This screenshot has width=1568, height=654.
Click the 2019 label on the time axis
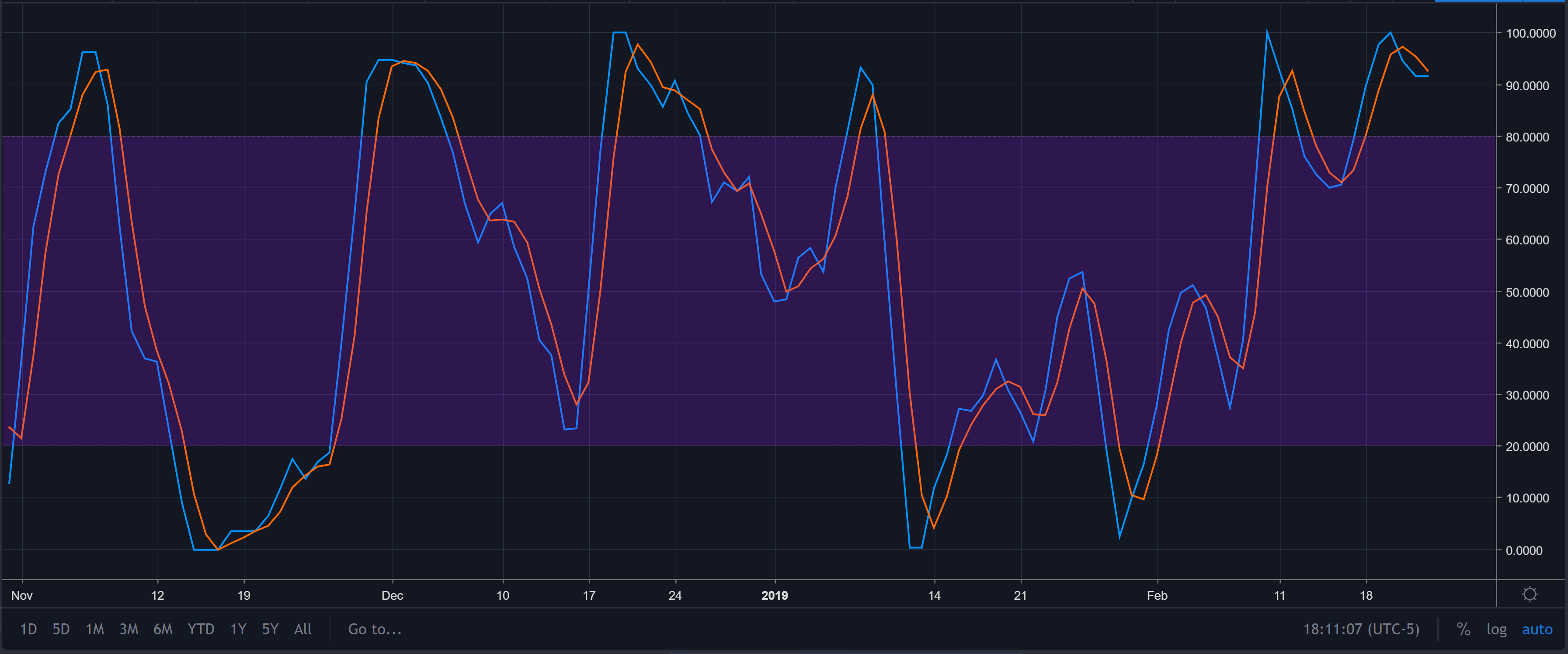(775, 595)
